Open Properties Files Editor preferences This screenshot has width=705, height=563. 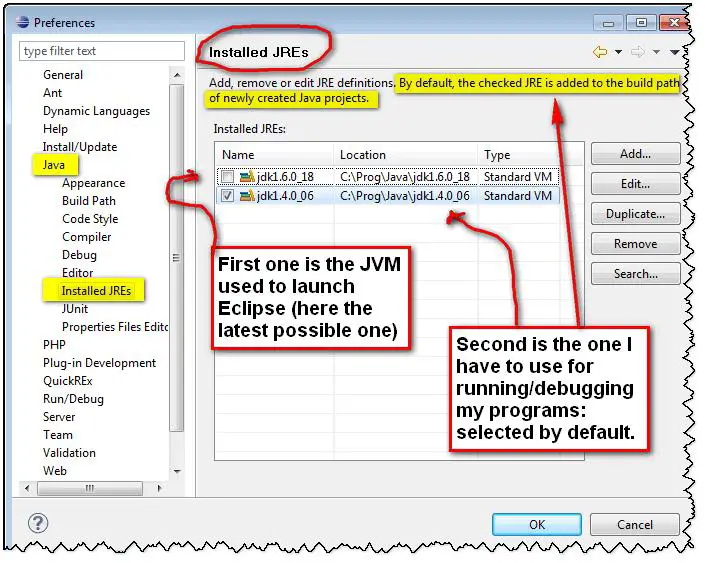[x=115, y=327]
